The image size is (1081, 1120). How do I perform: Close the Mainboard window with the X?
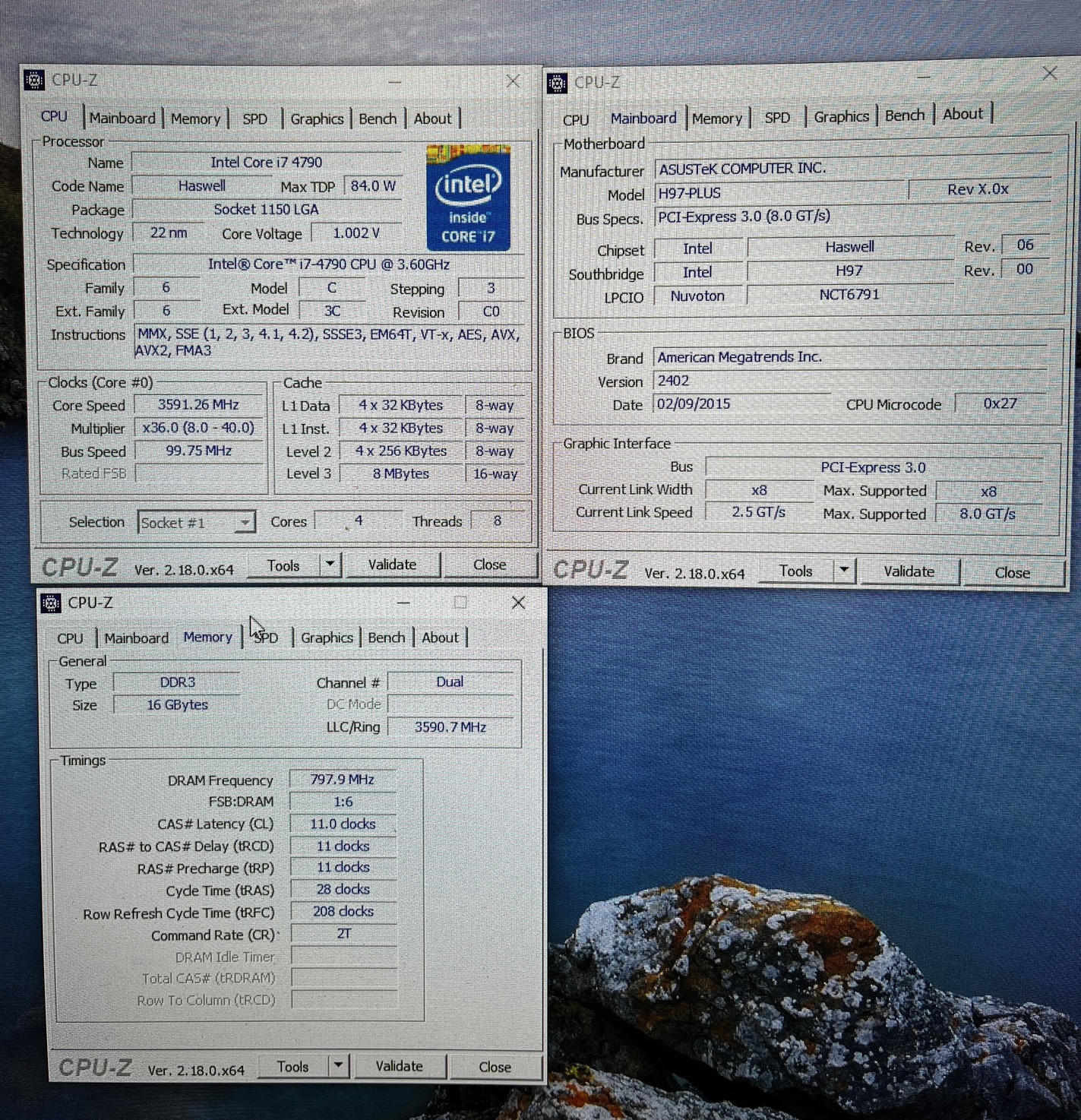click(x=1050, y=73)
